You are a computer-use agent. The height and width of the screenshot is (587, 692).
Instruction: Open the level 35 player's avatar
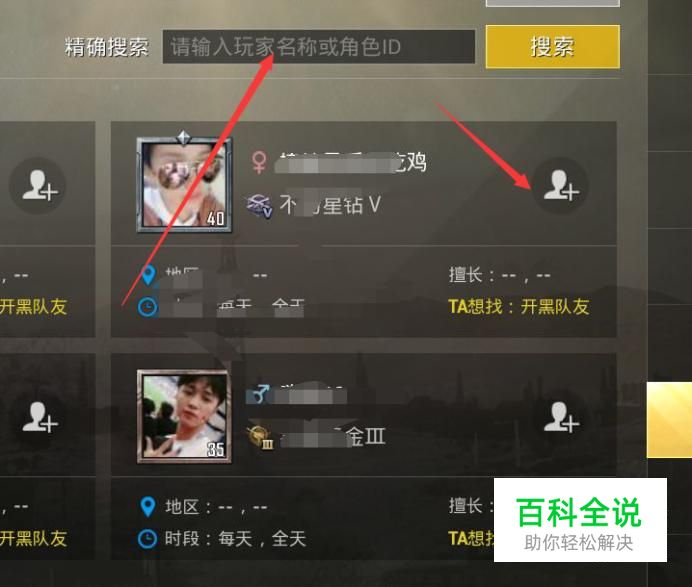click(184, 417)
